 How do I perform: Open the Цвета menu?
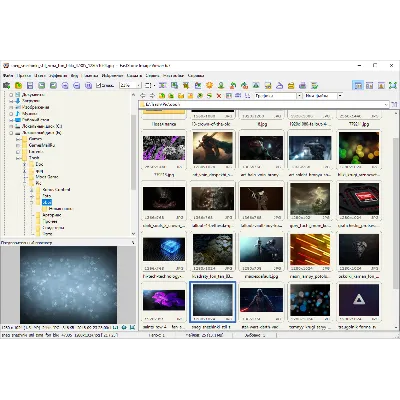40,76
